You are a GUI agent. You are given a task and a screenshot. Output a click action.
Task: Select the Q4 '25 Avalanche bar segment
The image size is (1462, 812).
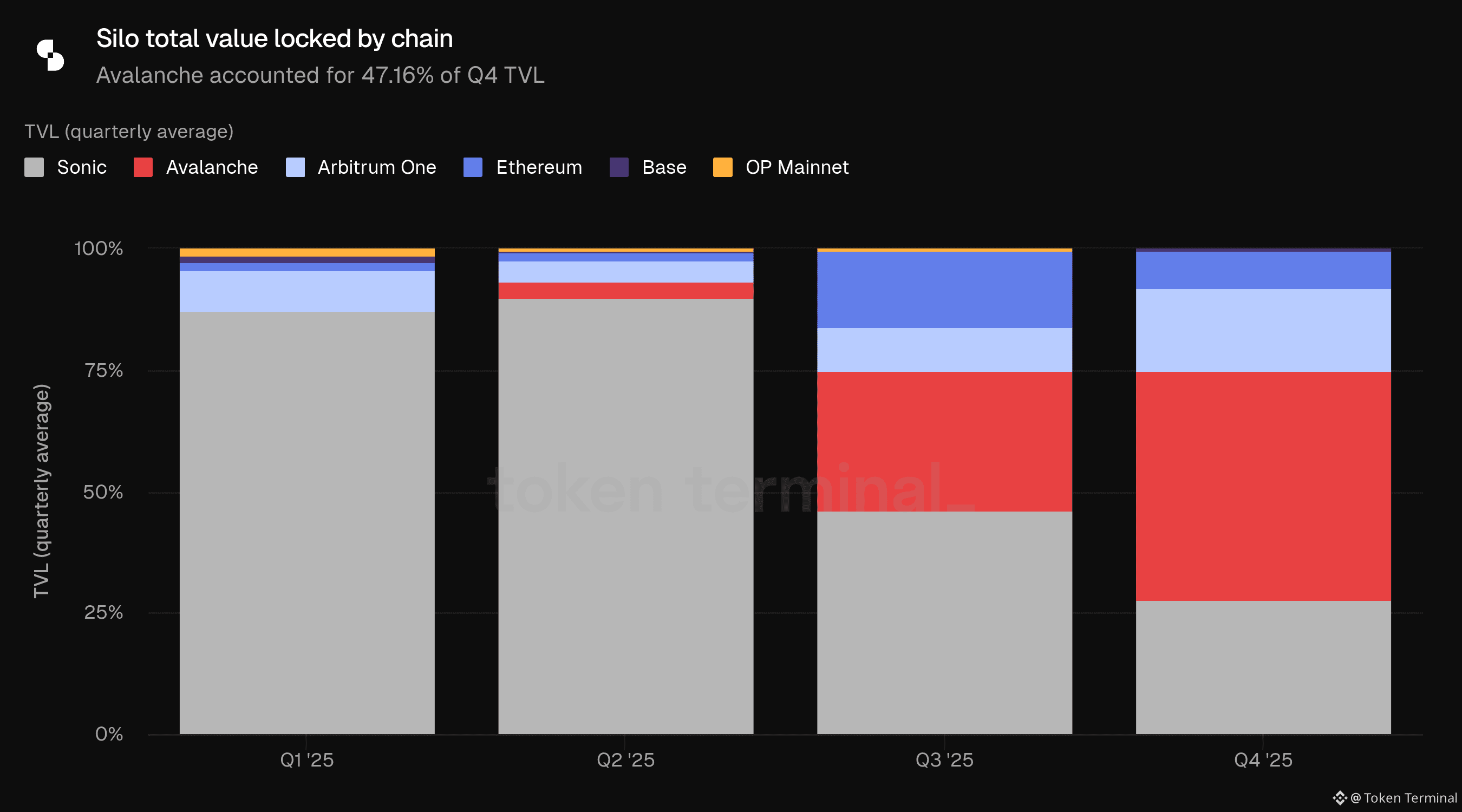[1263, 486]
